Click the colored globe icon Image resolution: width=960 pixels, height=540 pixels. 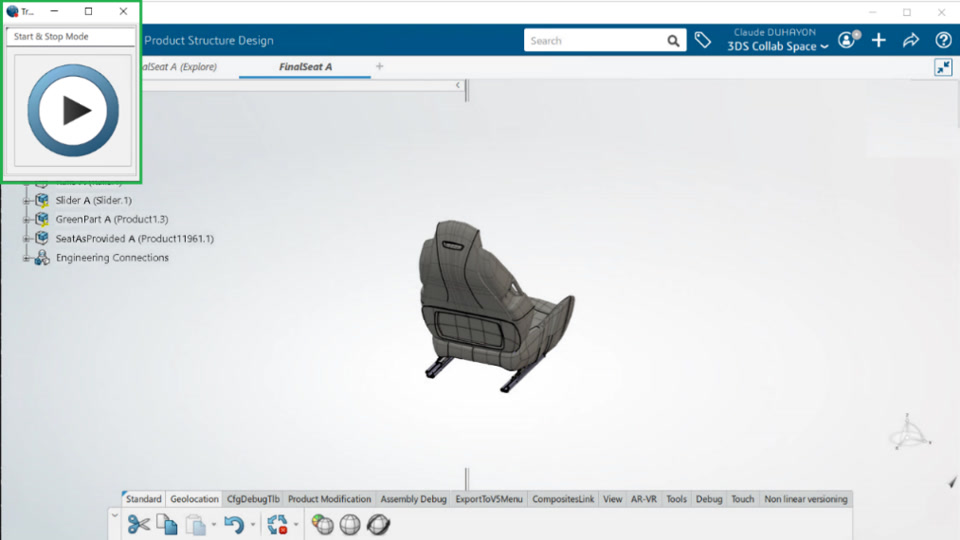[323, 525]
